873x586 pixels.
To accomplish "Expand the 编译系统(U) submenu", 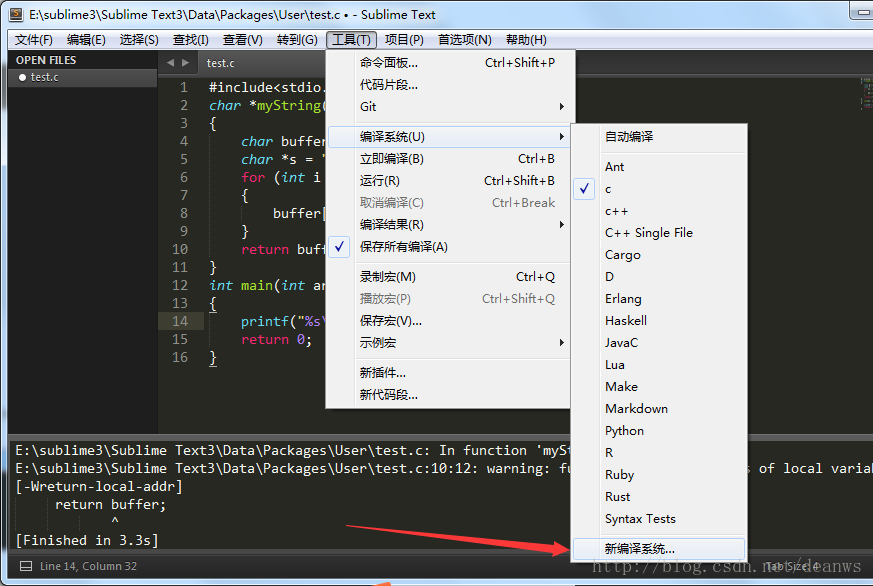I will [448, 137].
